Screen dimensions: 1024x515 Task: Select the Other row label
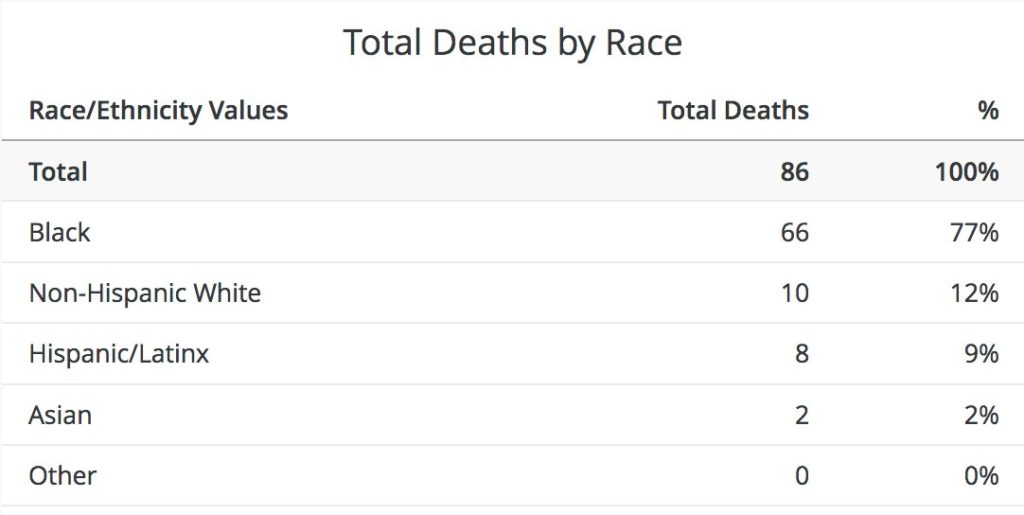63,475
